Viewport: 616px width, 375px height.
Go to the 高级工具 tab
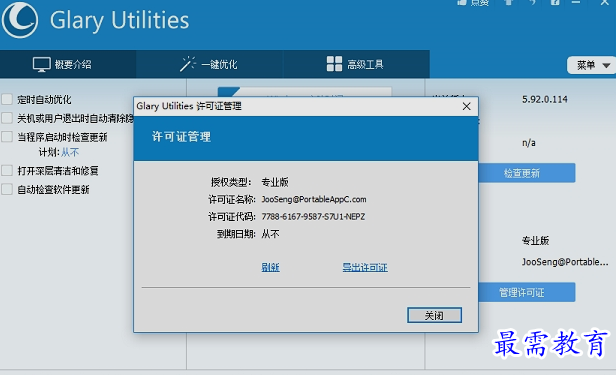tap(356, 64)
